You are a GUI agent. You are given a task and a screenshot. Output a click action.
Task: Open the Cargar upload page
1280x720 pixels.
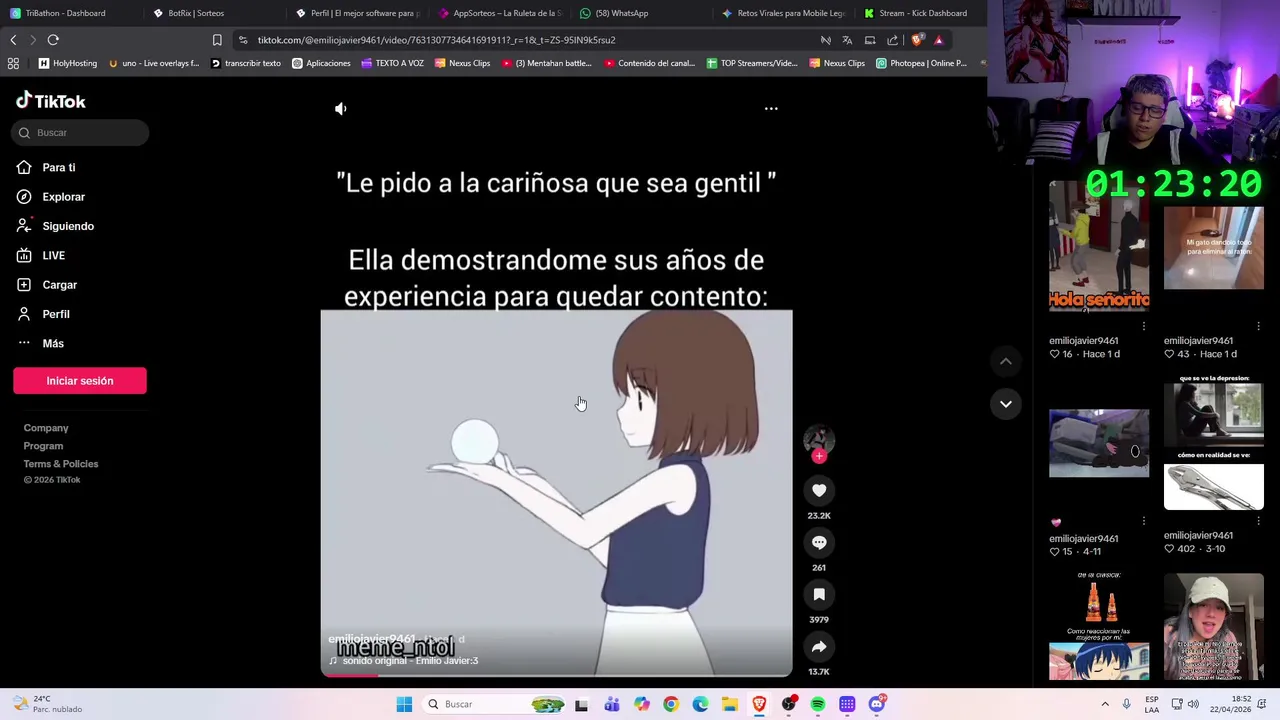(x=59, y=285)
